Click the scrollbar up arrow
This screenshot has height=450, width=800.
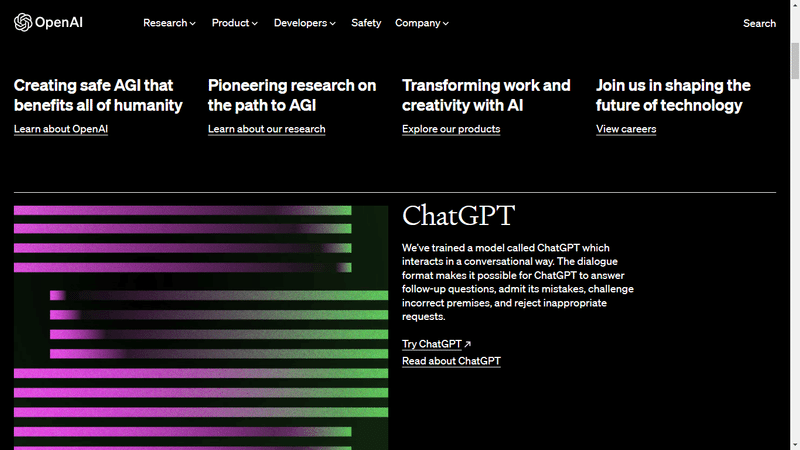click(x=795, y=4)
